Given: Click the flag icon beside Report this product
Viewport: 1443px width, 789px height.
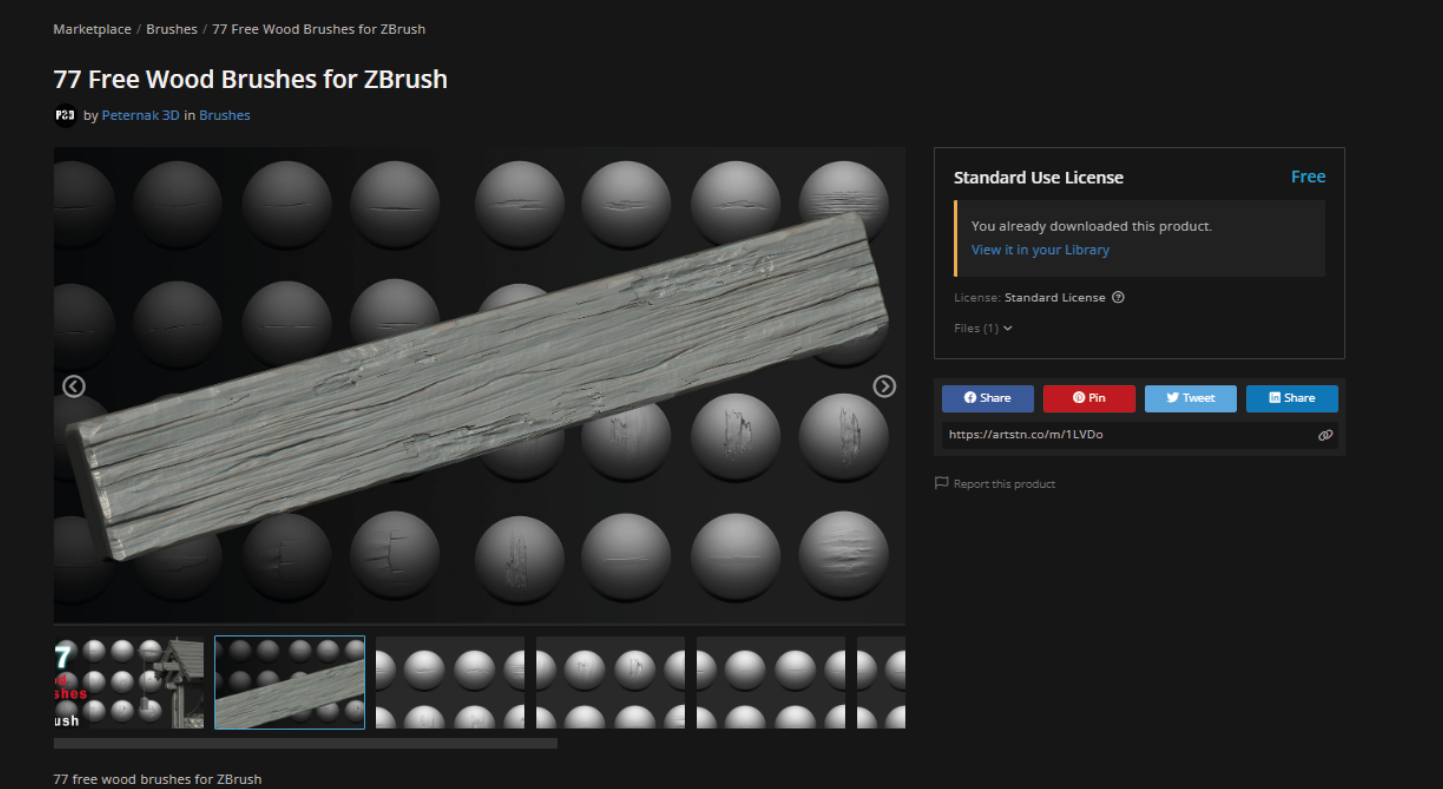Looking at the screenshot, I should pos(941,483).
